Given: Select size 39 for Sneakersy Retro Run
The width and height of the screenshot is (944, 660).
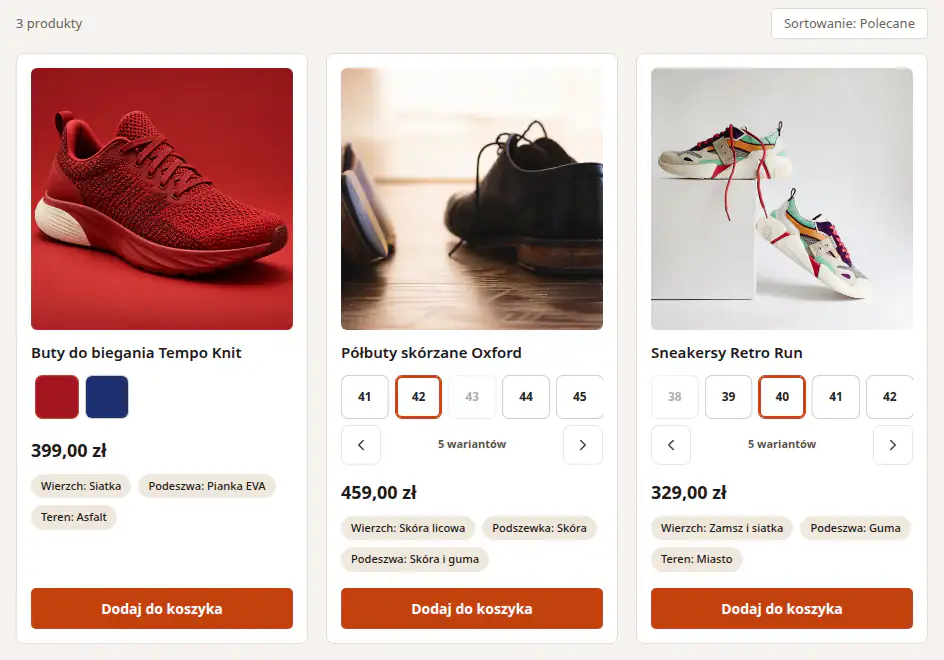Looking at the screenshot, I should click(728, 397).
